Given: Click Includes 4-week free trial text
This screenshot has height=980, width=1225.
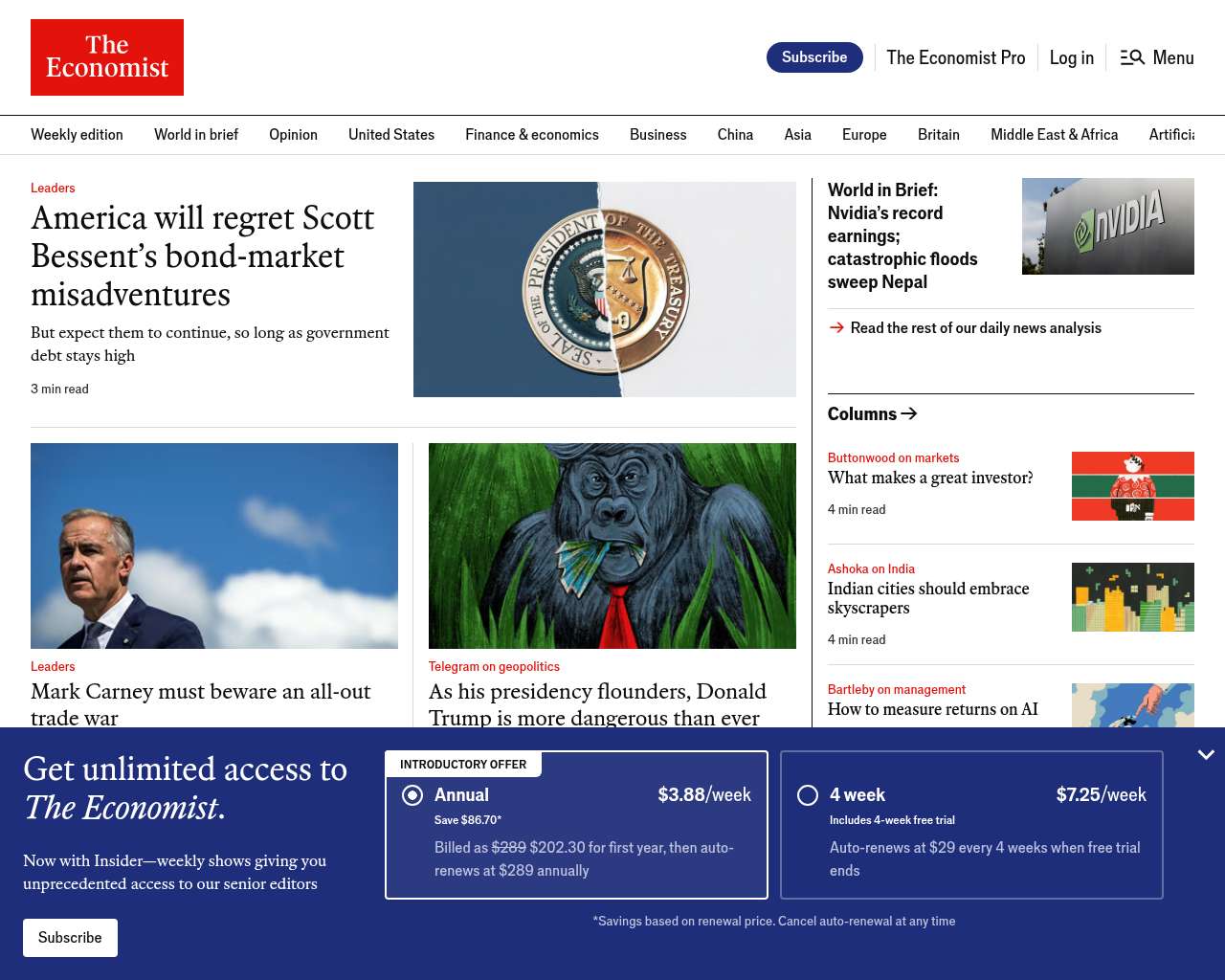Looking at the screenshot, I should click(892, 820).
